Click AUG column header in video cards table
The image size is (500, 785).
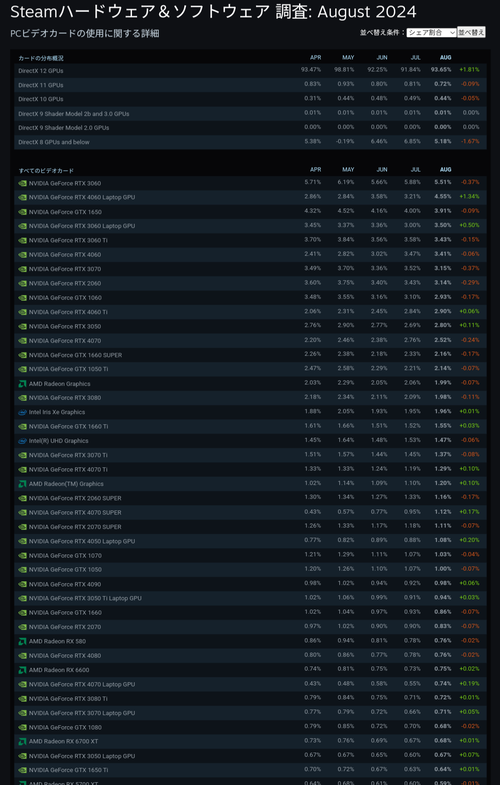point(445,170)
